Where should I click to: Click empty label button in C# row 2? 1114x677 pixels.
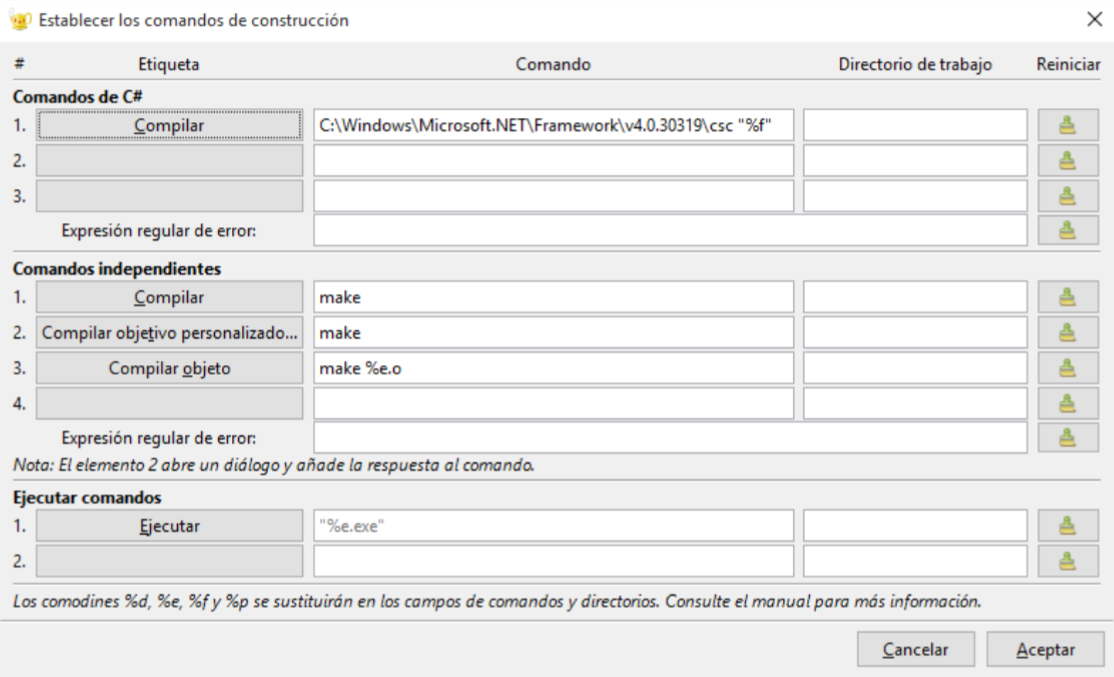[x=169, y=161]
